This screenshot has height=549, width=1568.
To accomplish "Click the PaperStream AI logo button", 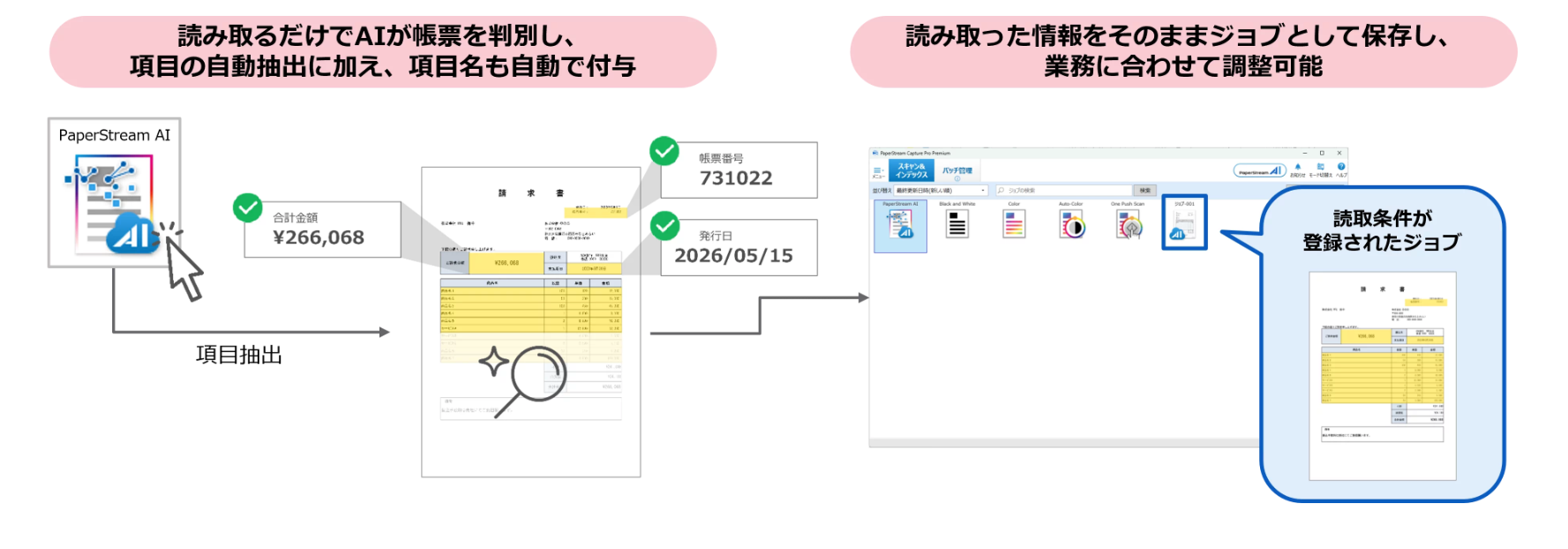I will 1259,171.
